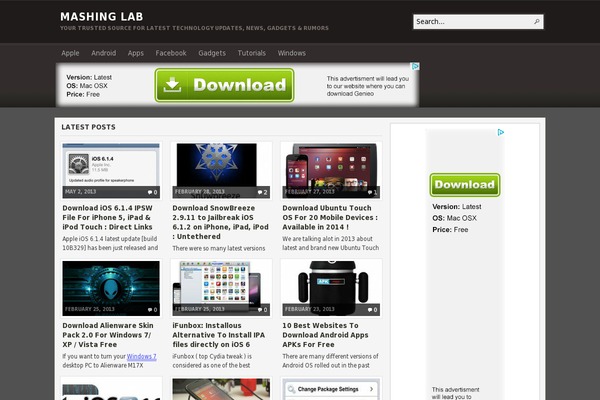Image resolution: width=600 pixels, height=400 pixels.
Task: Click the February 28, 2013 date label
Action: click(200, 192)
